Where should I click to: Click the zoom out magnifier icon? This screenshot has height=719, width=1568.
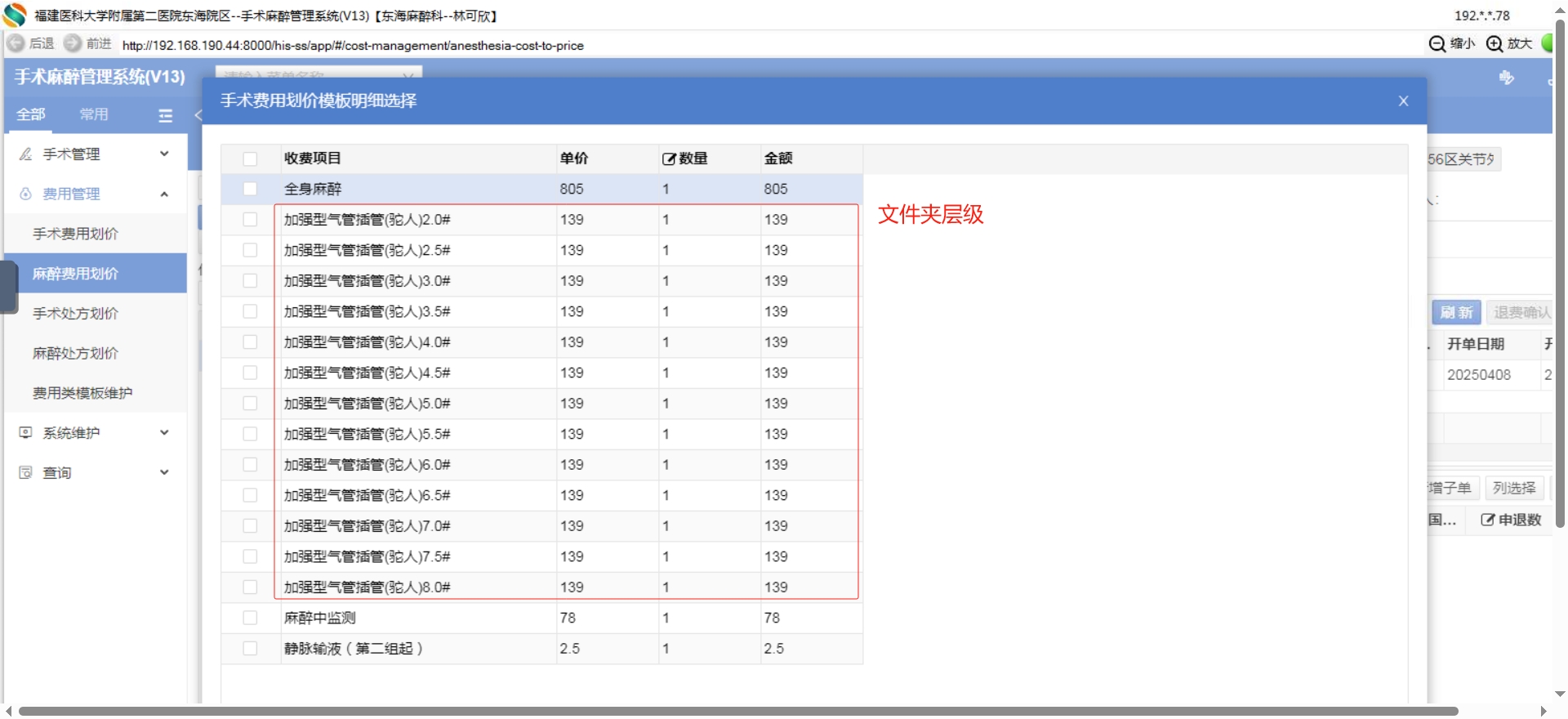(1437, 44)
